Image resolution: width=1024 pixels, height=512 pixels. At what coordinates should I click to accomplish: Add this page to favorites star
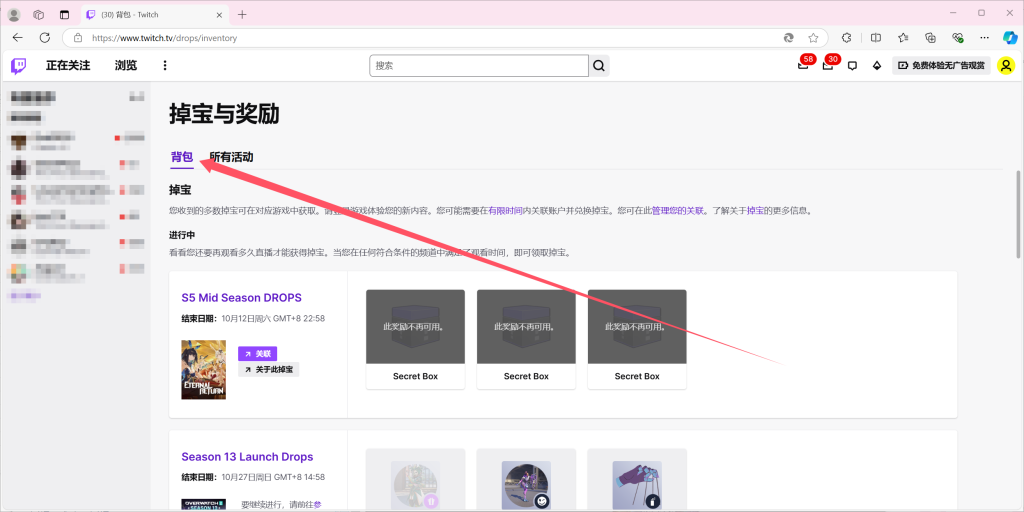tap(813, 38)
